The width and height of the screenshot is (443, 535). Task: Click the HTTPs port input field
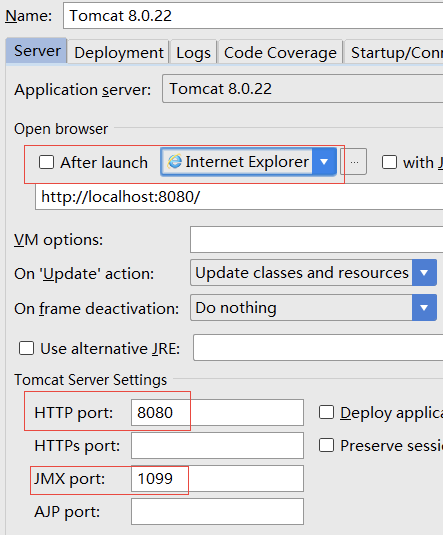217,446
